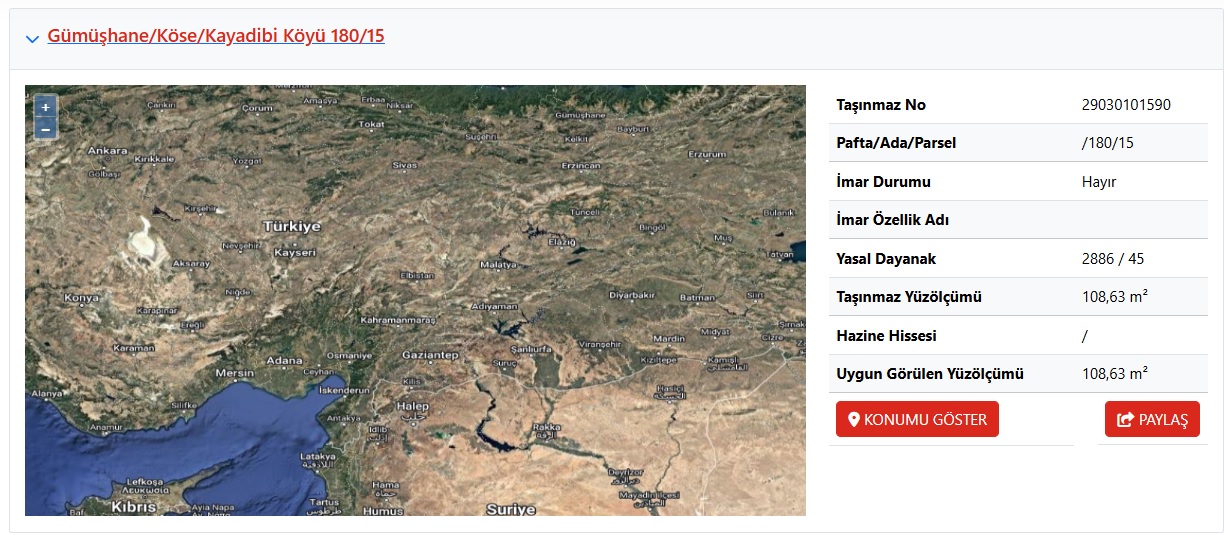Zoom out on the map
The height and width of the screenshot is (535, 1224).
[x=45, y=129]
